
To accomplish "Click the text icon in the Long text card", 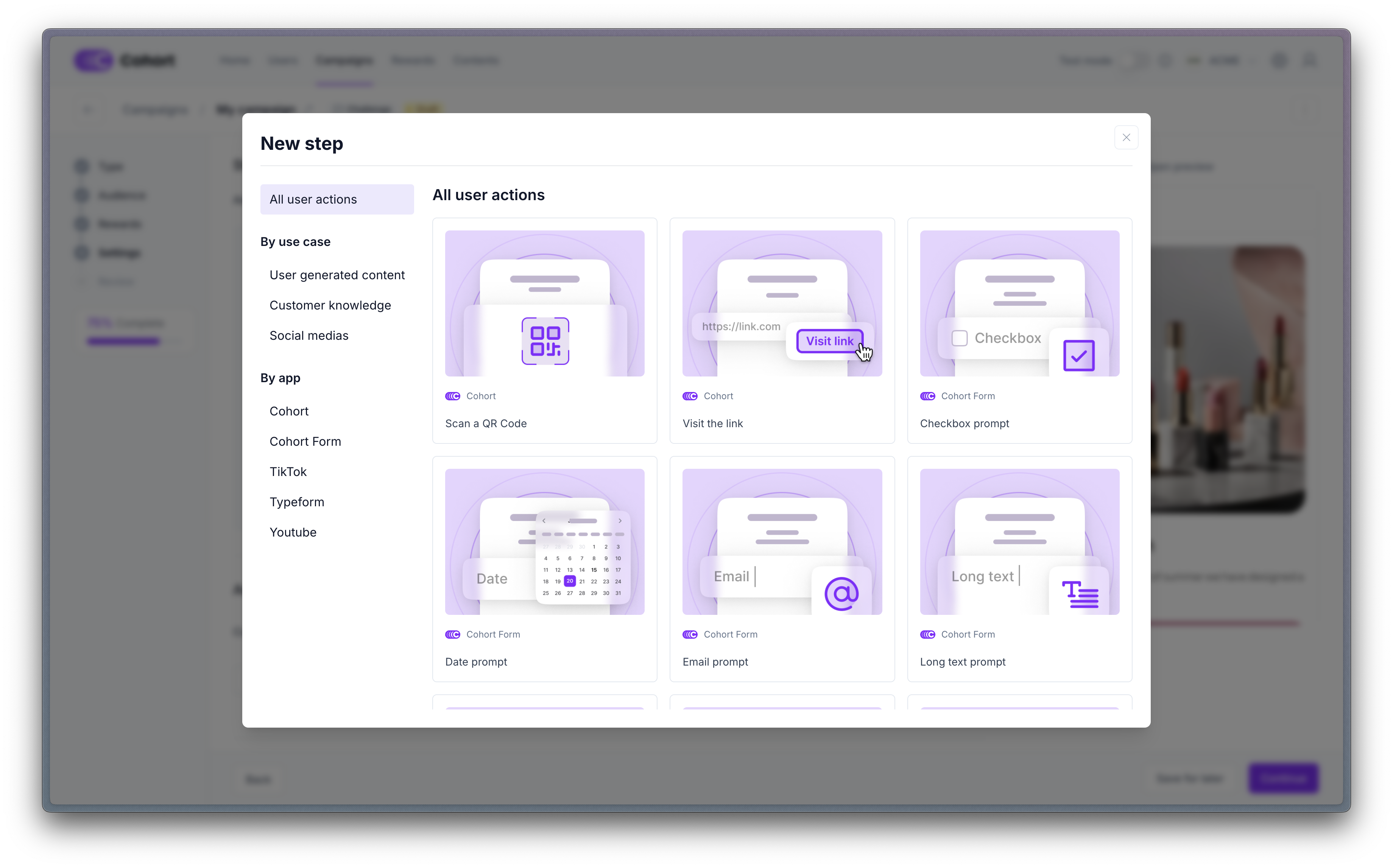I will (1080, 594).
